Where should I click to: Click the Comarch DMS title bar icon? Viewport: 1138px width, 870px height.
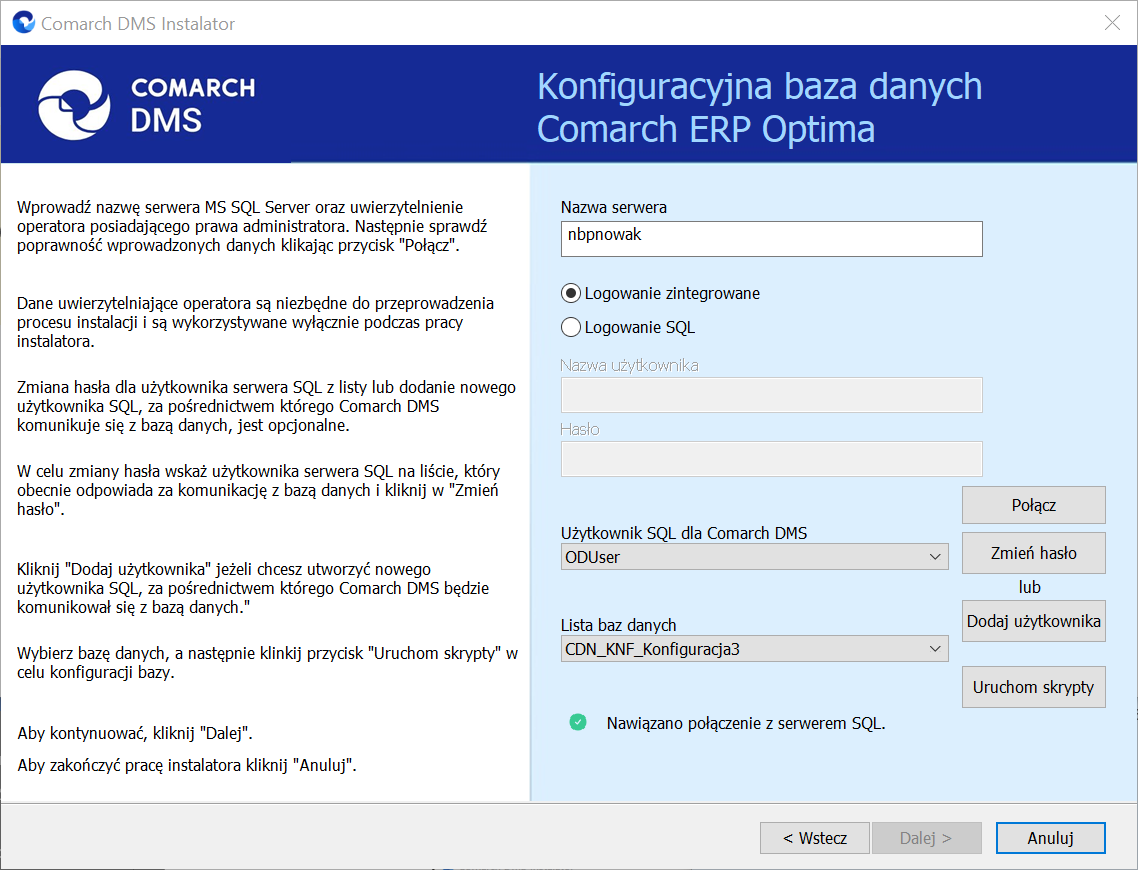(24, 22)
